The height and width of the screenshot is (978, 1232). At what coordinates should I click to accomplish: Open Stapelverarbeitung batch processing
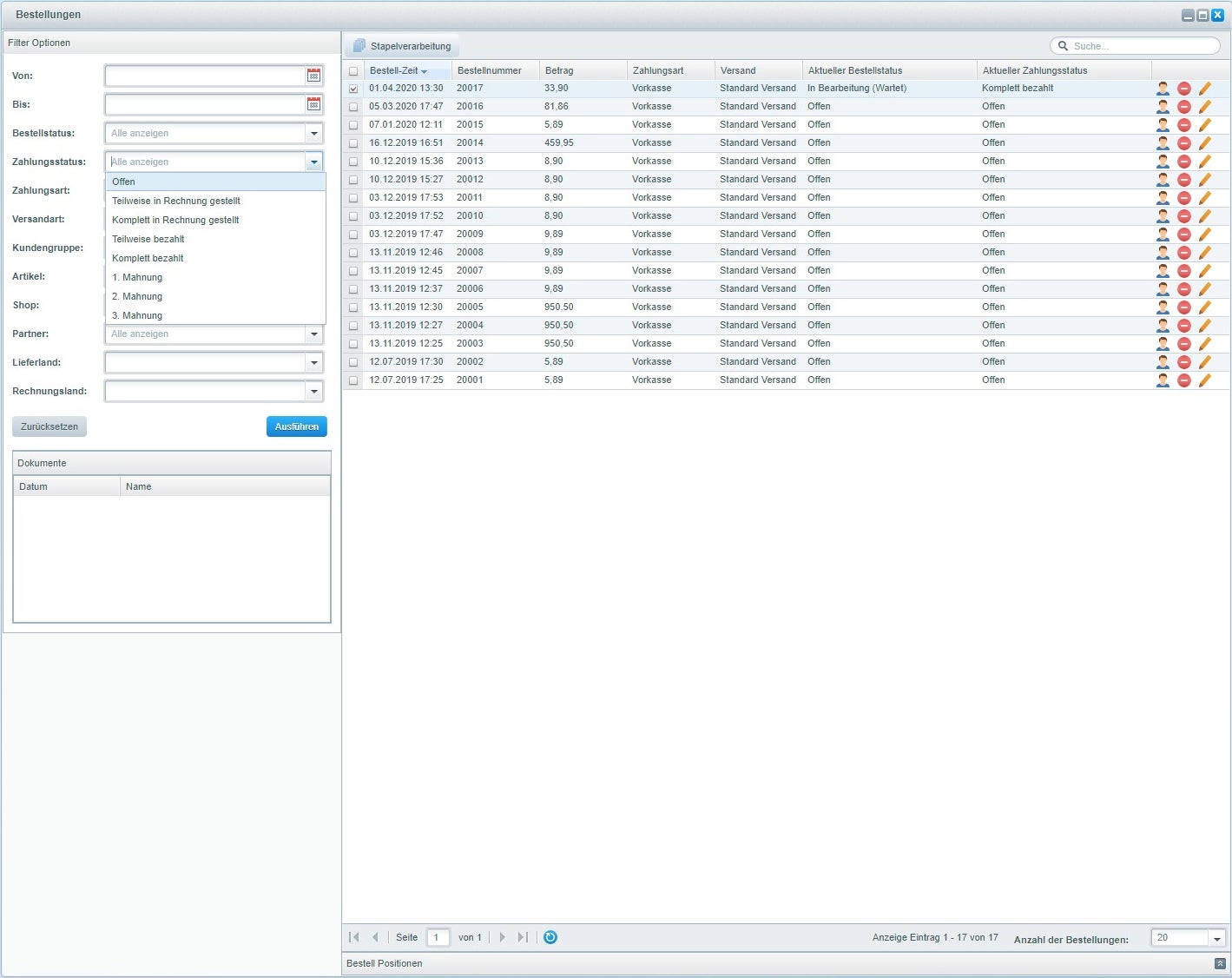pos(402,46)
